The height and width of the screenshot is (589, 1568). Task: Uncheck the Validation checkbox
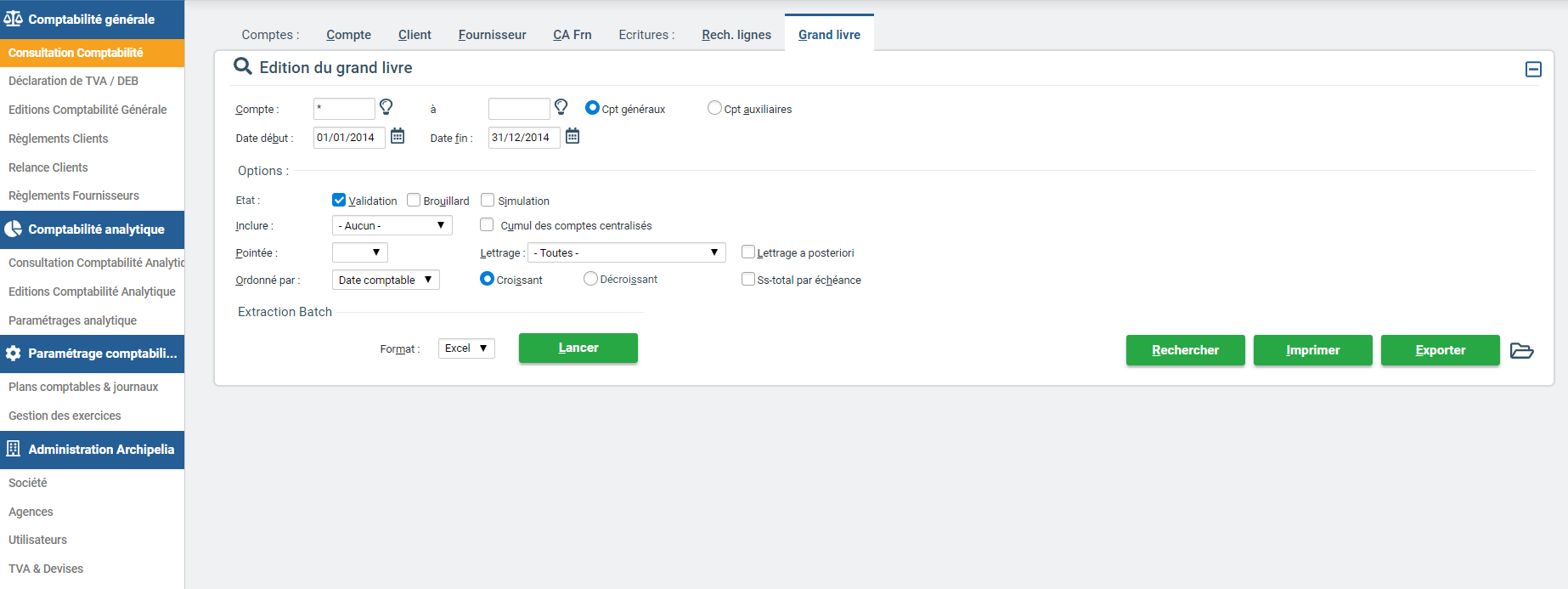click(x=339, y=200)
